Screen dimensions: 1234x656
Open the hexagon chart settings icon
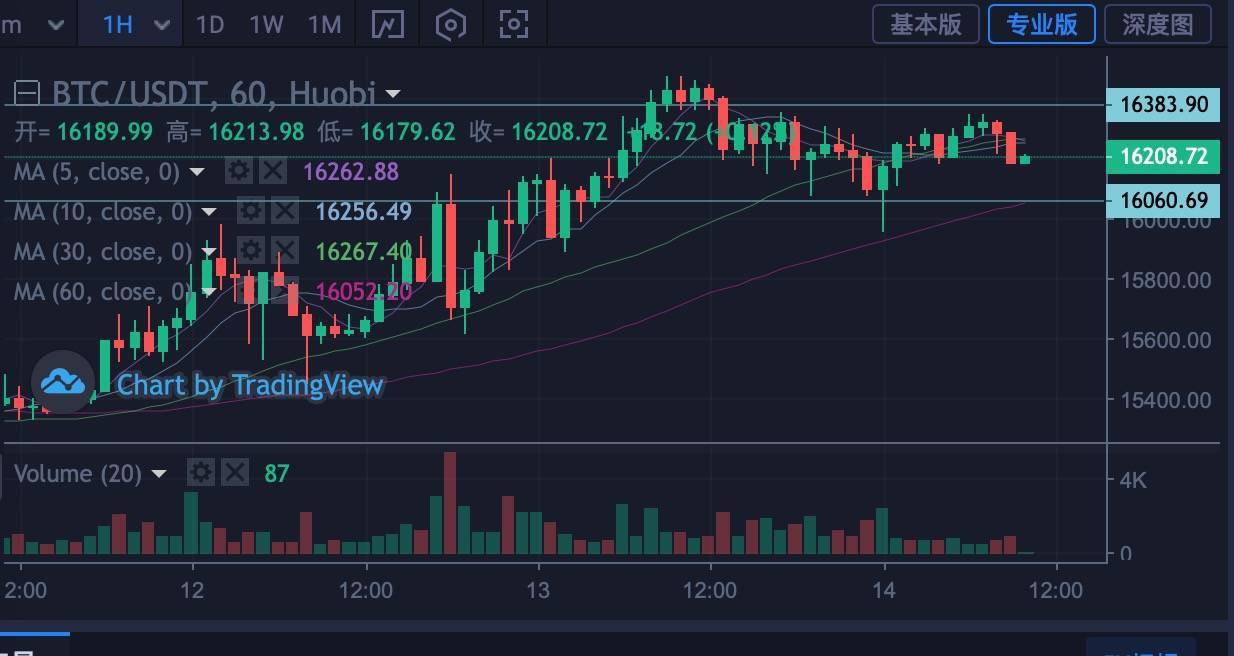450,24
